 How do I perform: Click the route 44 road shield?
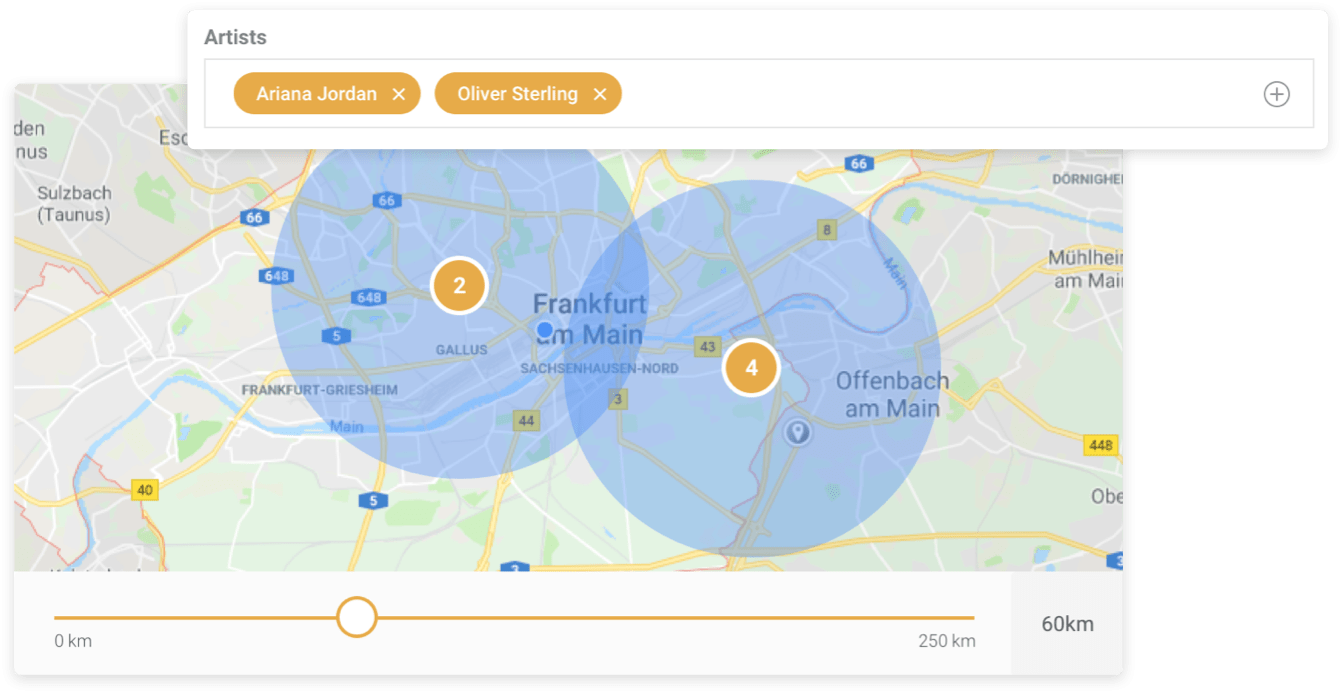[526, 421]
